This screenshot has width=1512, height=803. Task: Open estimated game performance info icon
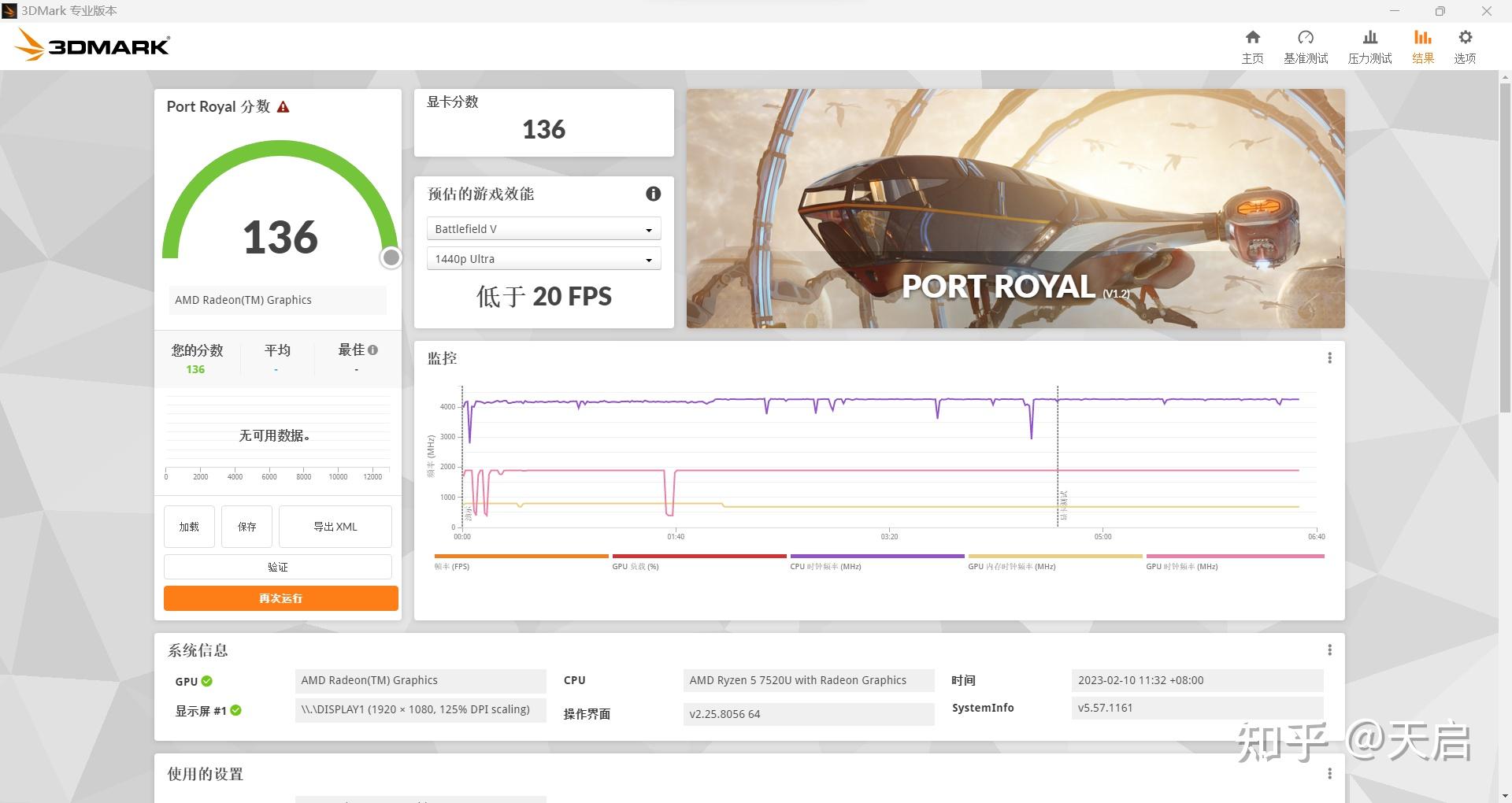coord(653,194)
